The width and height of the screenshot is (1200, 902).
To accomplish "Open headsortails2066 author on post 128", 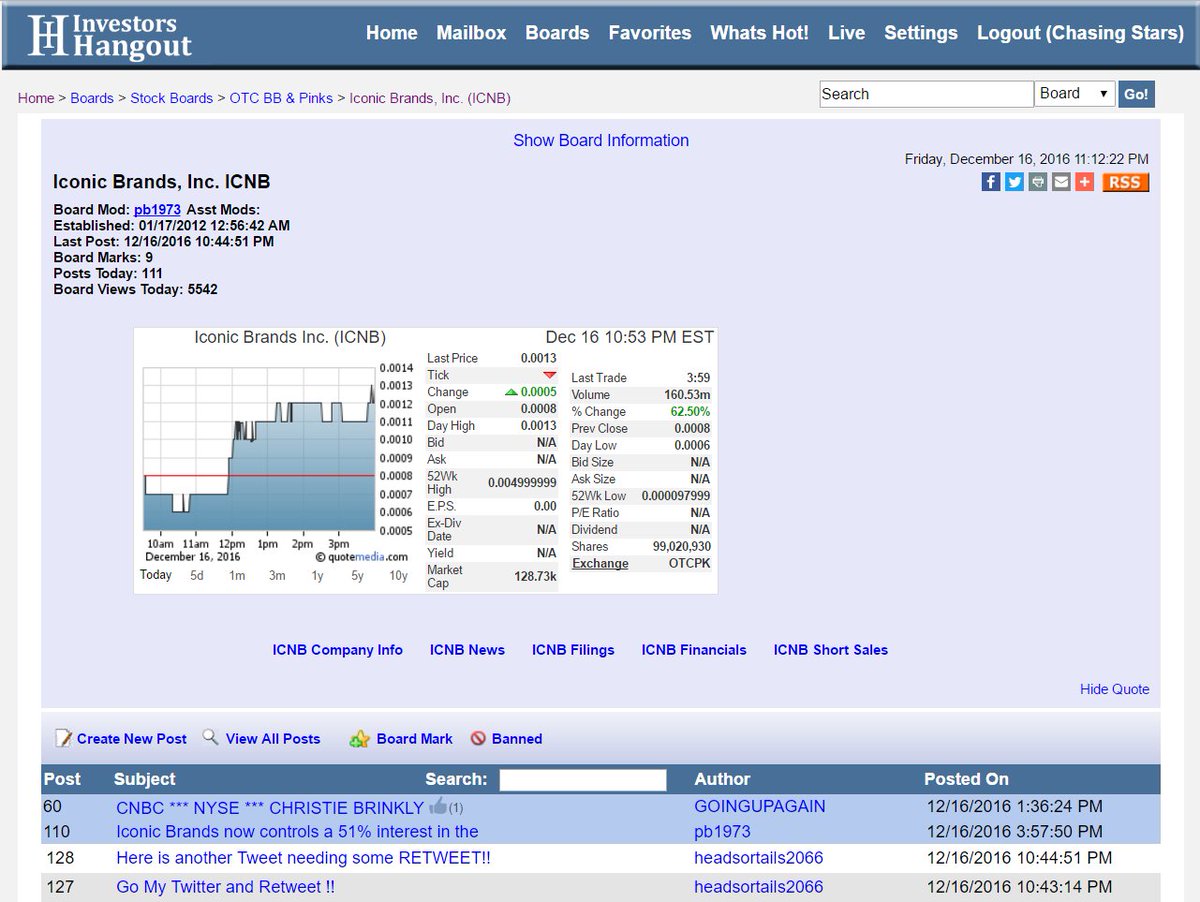I will coord(759,858).
